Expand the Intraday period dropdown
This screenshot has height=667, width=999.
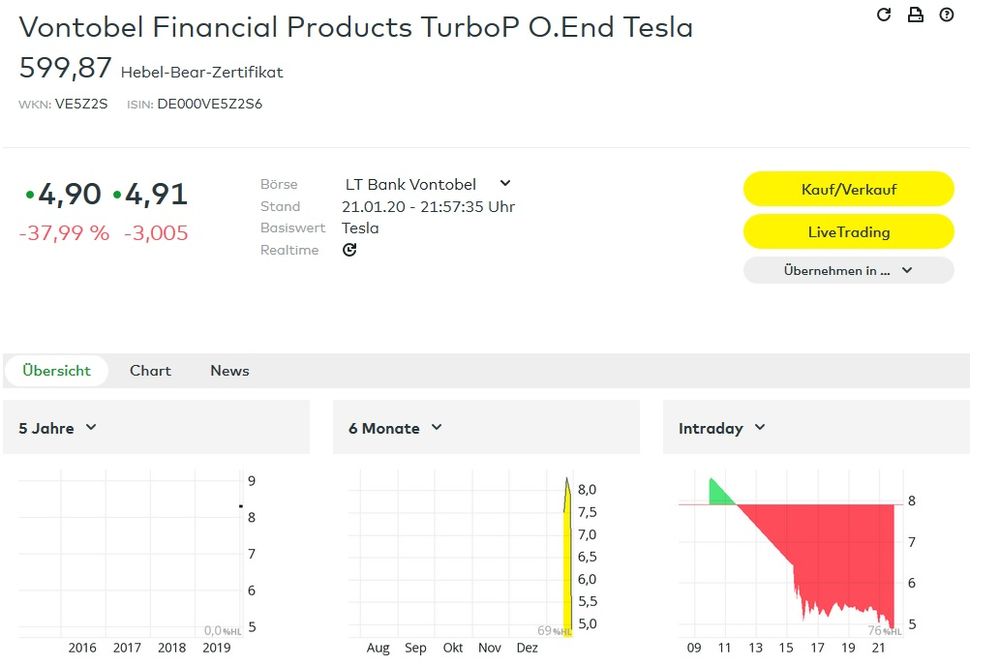point(720,427)
